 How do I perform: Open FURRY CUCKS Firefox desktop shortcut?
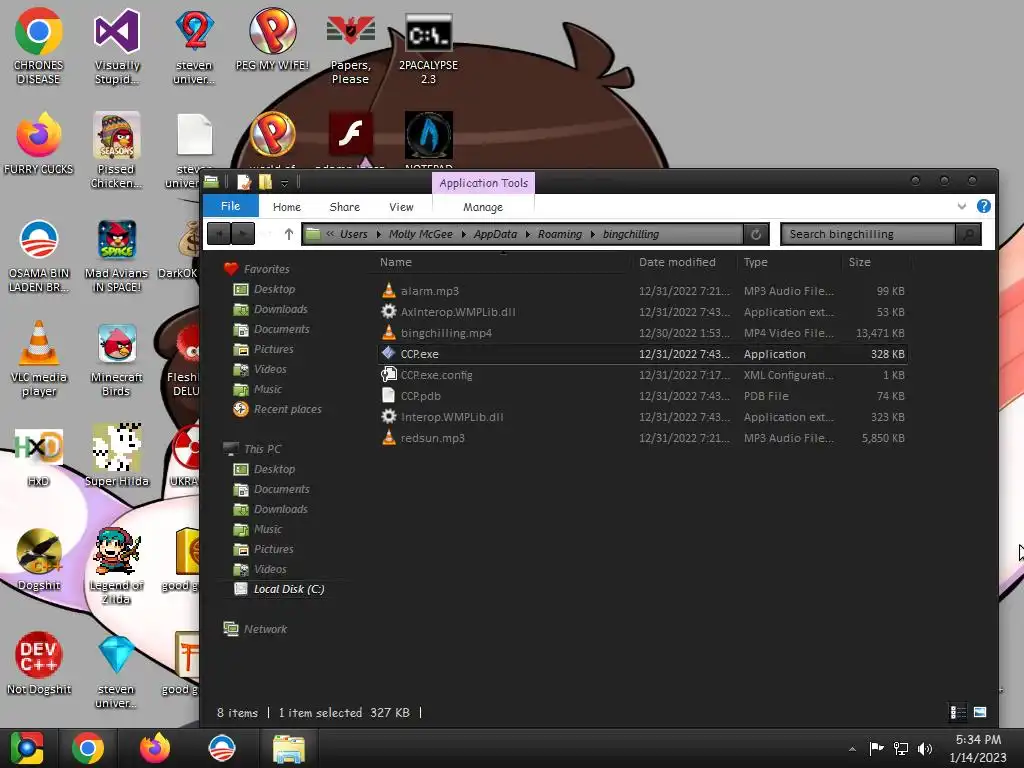click(39, 142)
